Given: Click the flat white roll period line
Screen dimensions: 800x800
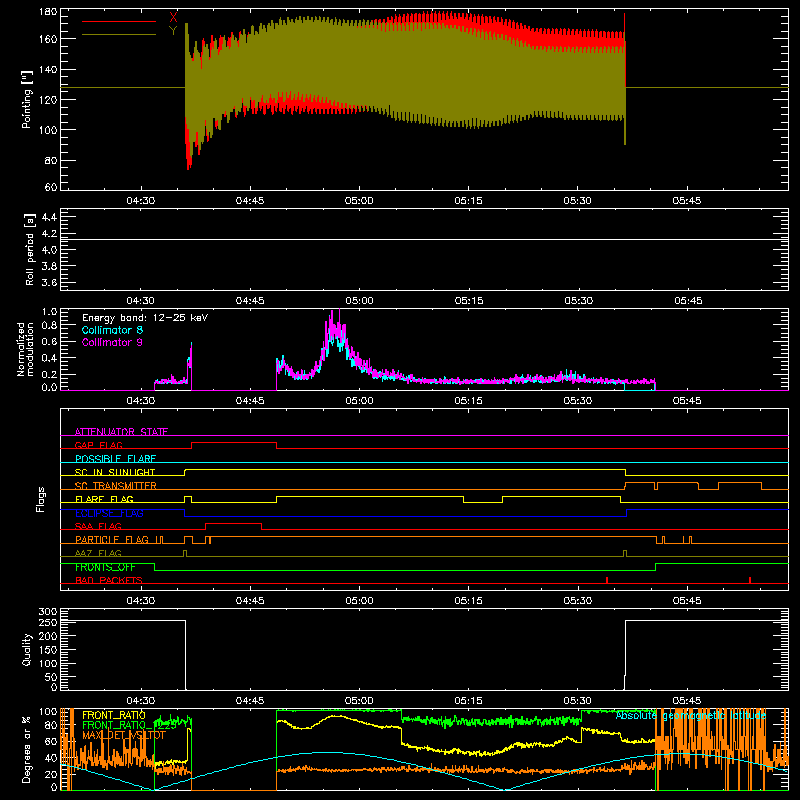Looking at the screenshot, I should pos(424,239).
